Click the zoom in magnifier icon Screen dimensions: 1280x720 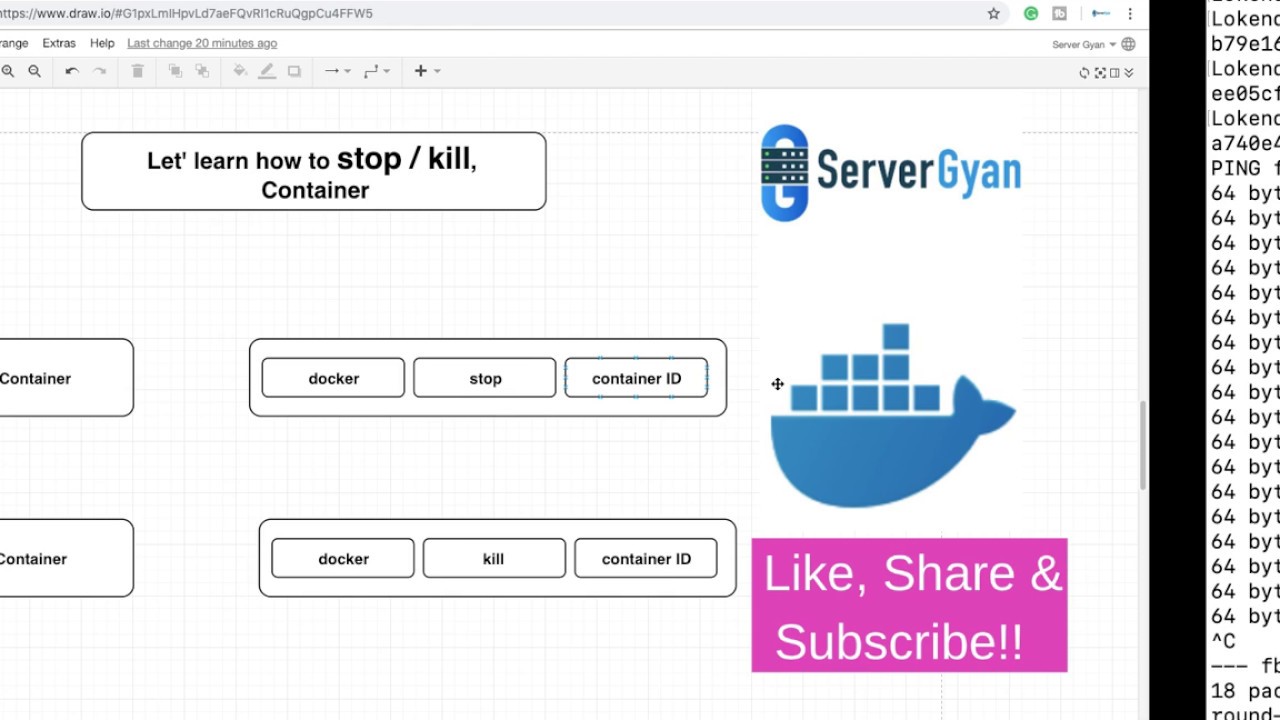(x=8, y=71)
